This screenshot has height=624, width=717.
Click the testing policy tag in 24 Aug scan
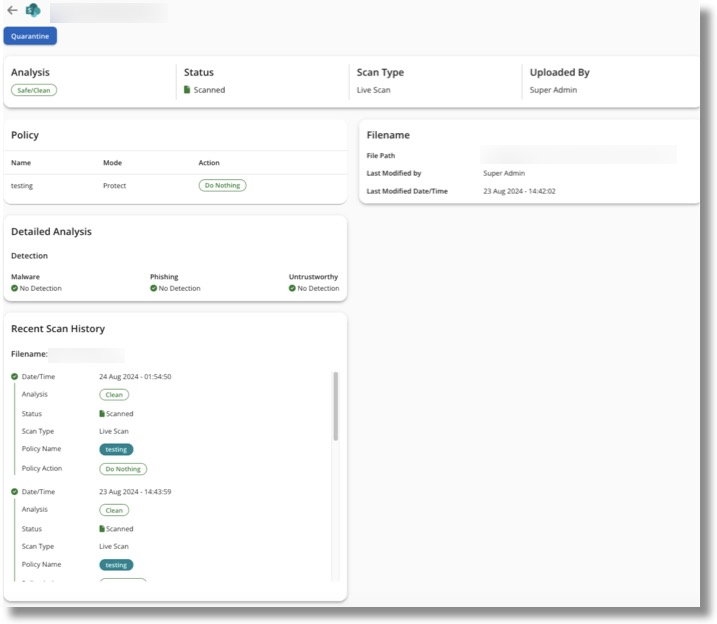tap(116, 450)
